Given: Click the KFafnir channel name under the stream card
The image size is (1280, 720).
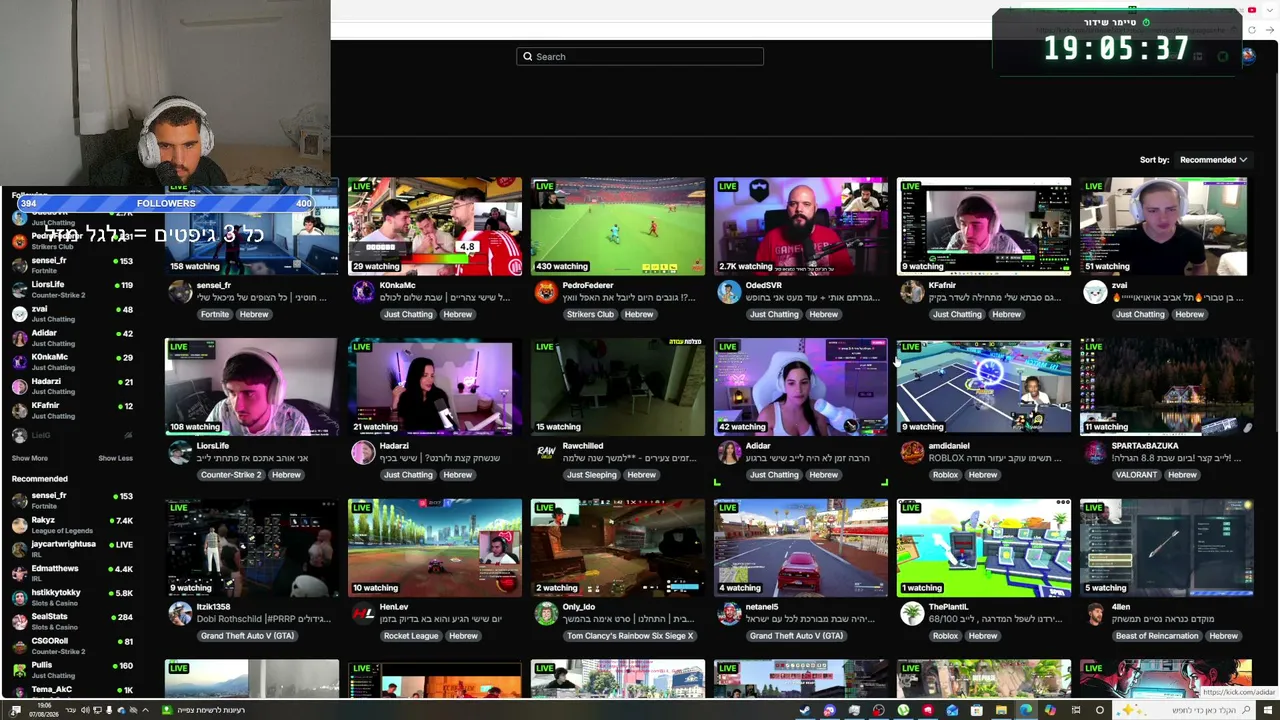Looking at the screenshot, I should click(x=942, y=285).
